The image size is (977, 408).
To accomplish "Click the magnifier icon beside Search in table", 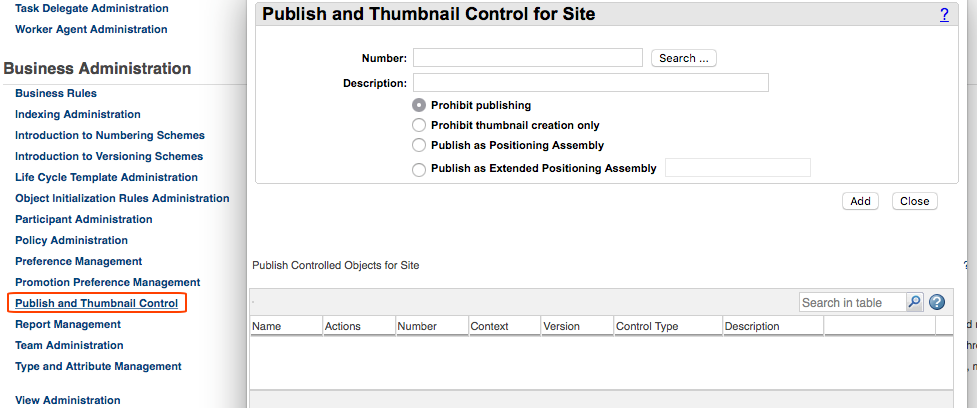I will pyautogui.click(x=914, y=302).
